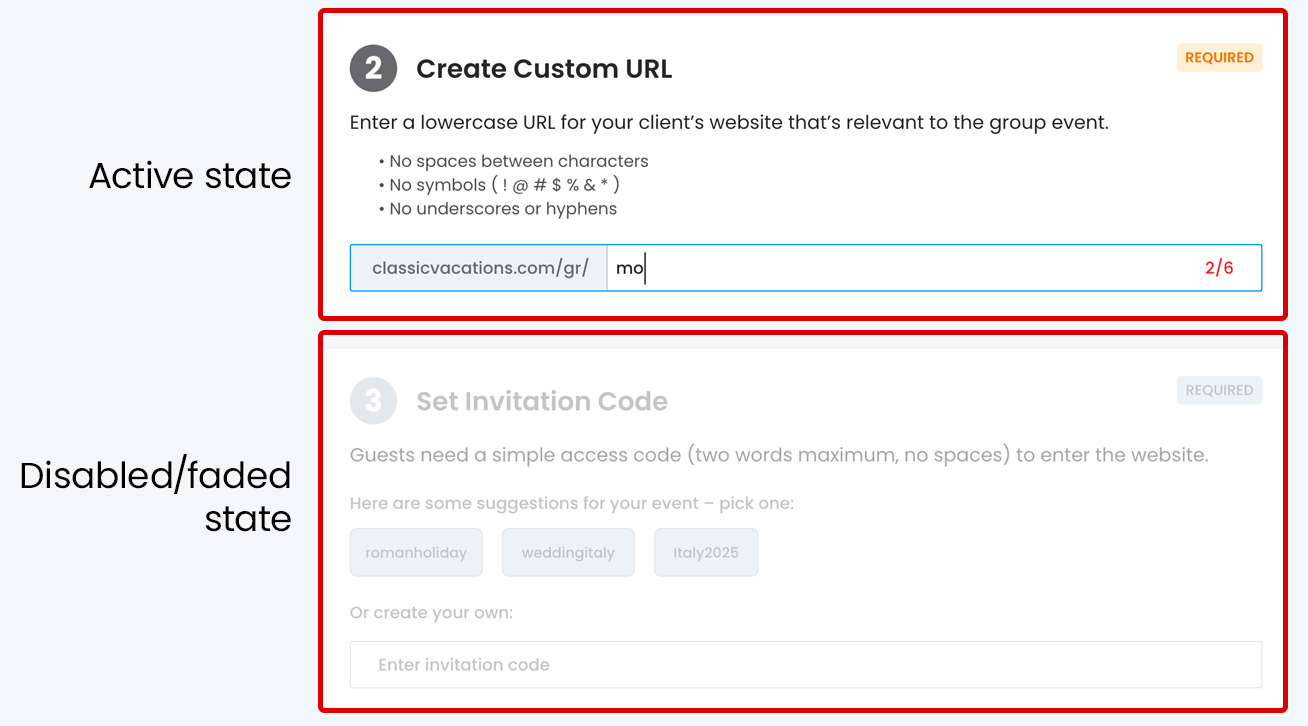The width and height of the screenshot is (1308, 726).
Task: Click the step 2 number circle
Action: (x=373, y=68)
